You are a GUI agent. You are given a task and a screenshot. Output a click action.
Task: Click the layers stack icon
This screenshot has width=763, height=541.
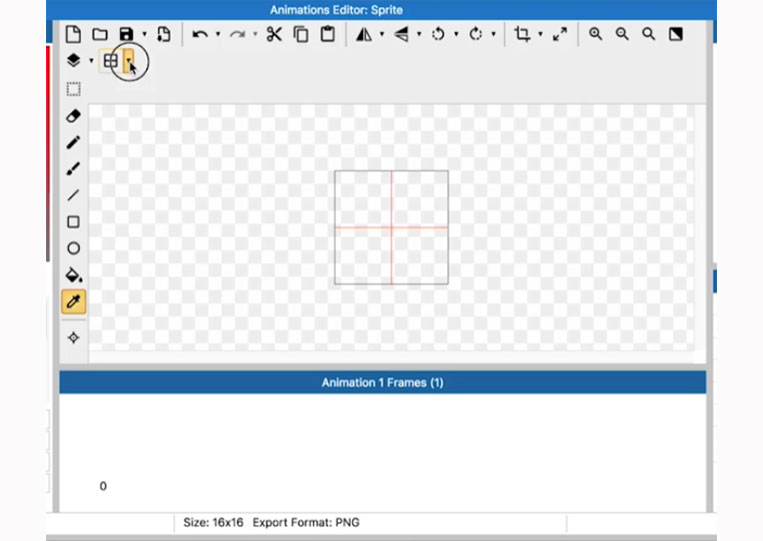[73, 60]
